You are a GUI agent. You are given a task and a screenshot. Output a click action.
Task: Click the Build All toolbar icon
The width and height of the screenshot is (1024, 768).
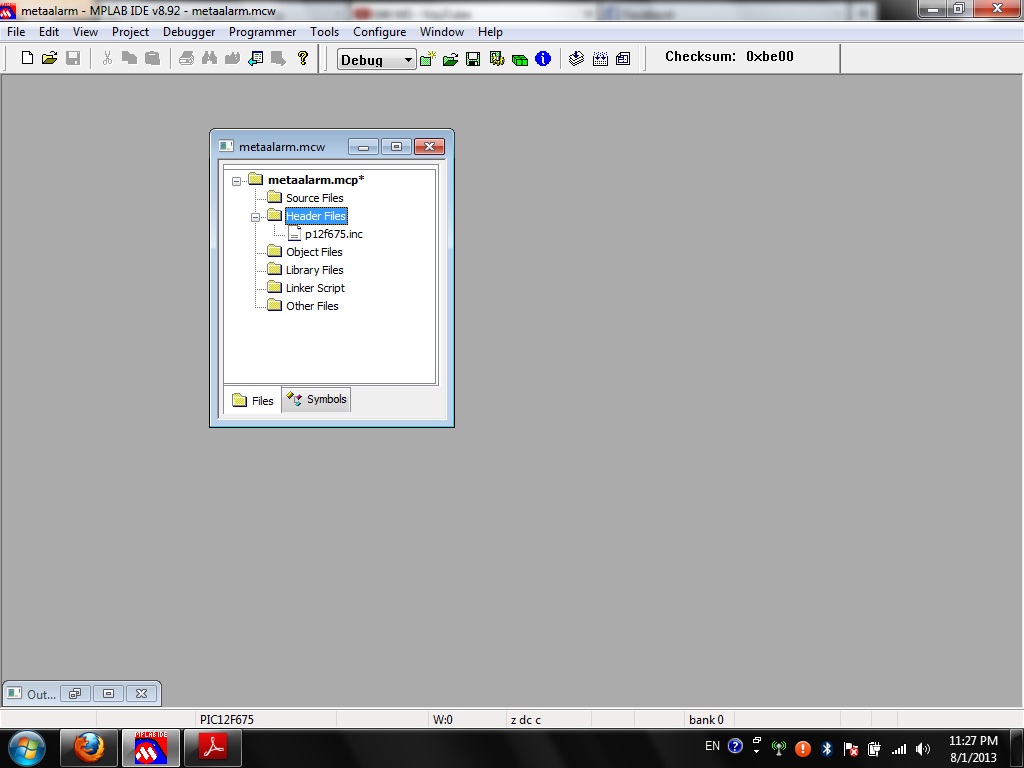tap(600, 59)
